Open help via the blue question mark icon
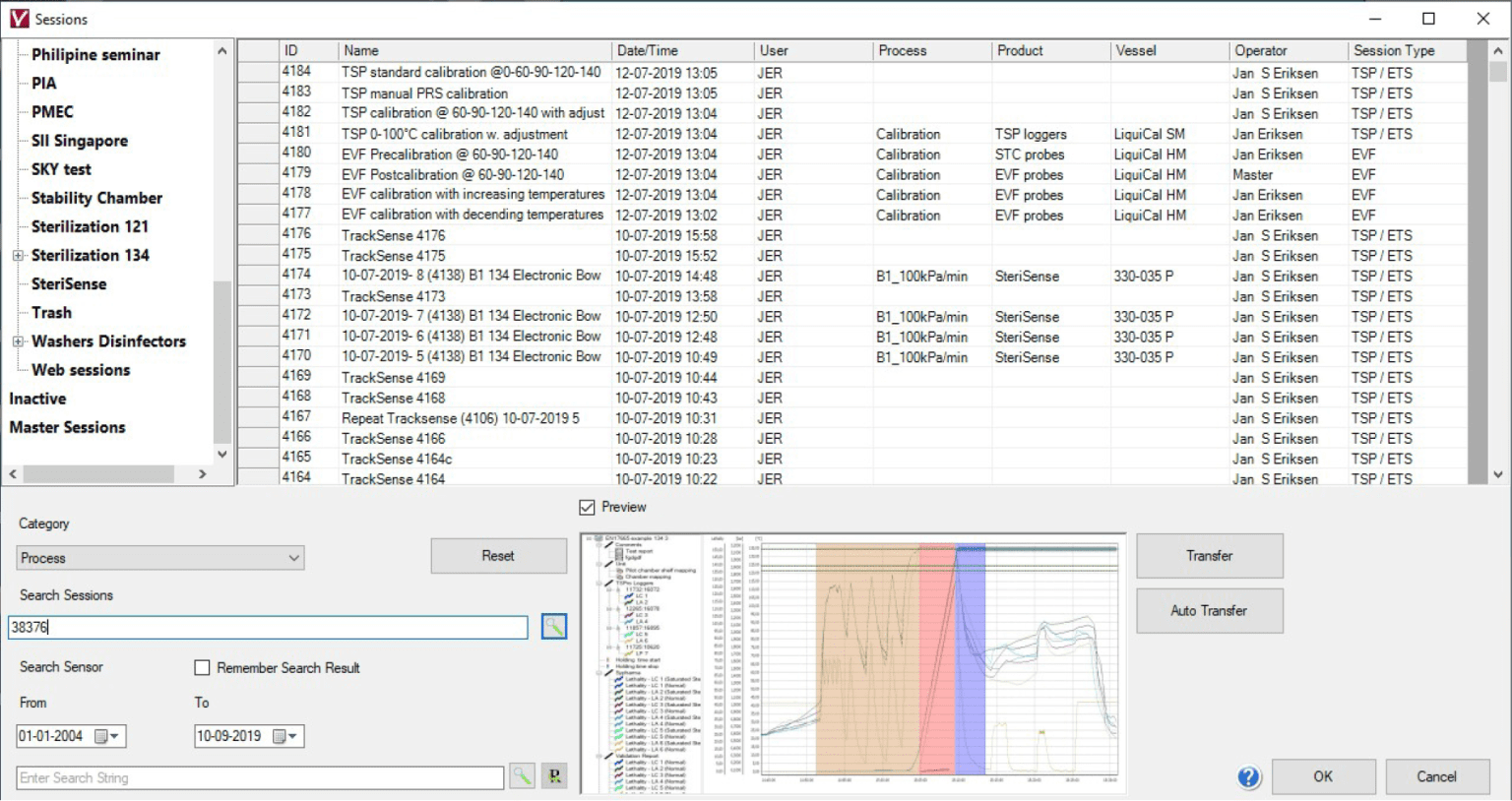 pyautogui.click(x=1248, y=776)
